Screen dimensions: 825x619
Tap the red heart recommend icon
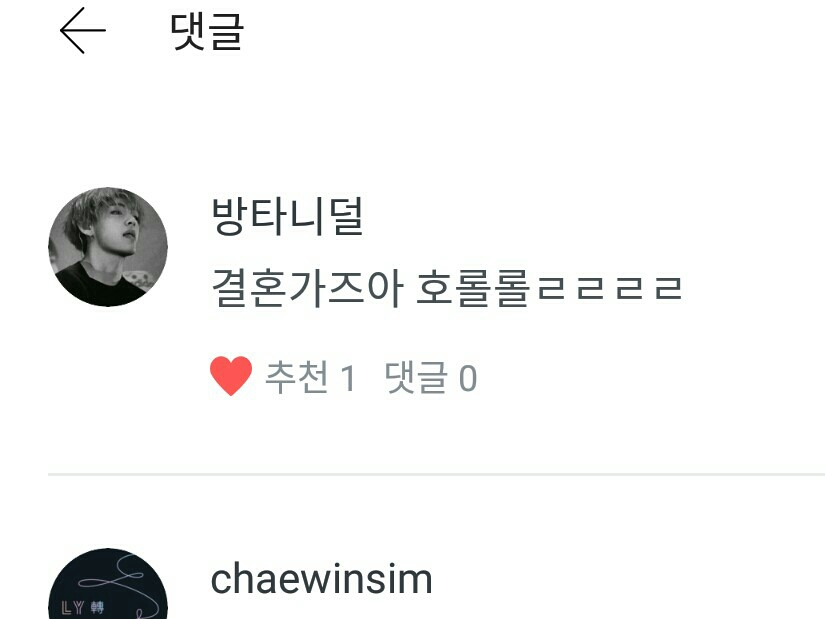231,376
